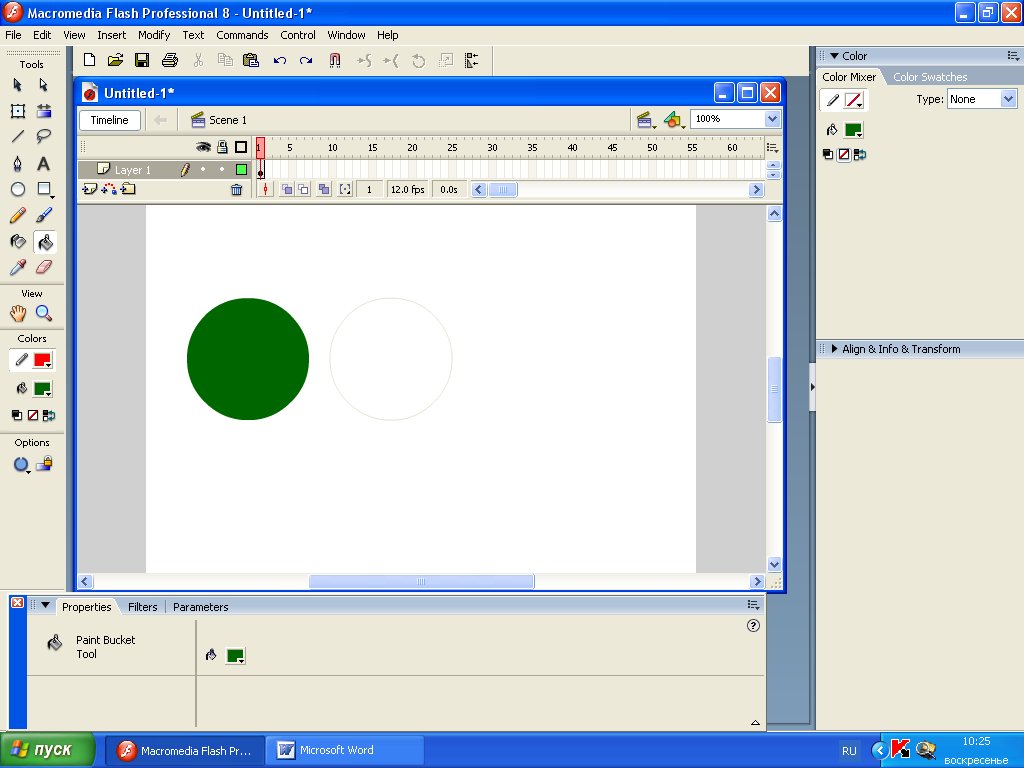Switch to Color Swatches tab
The image size is (1024, 768).
(x=930, y=77)
